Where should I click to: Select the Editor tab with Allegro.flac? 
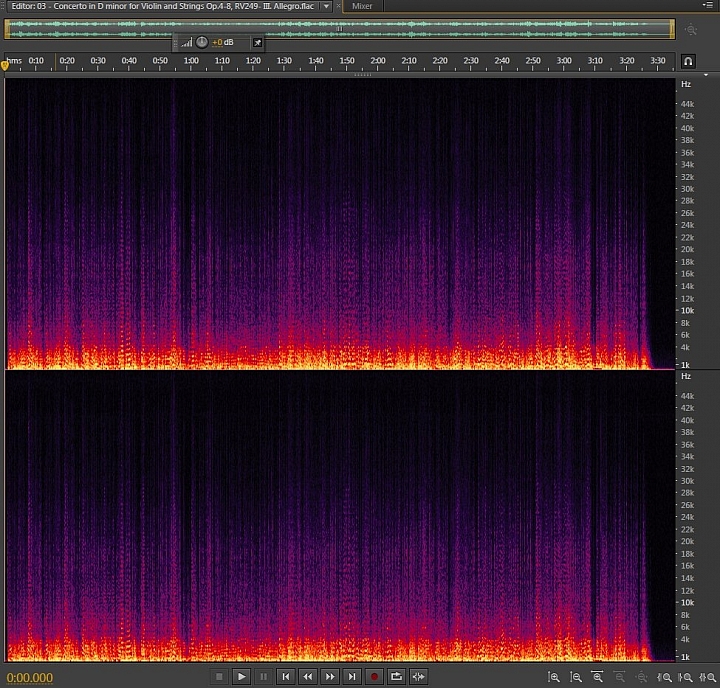[163, 6]
